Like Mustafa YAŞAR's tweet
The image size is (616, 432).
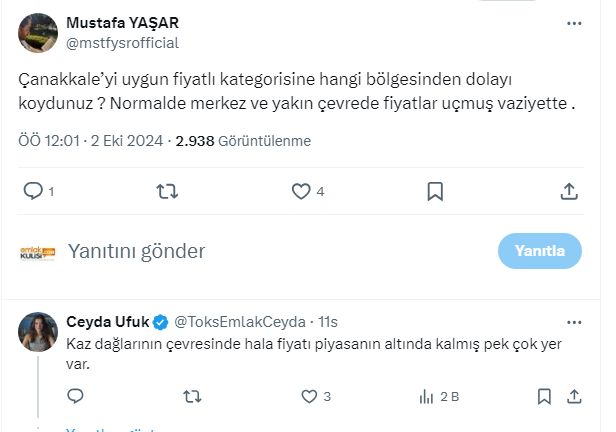click(300, 190)
